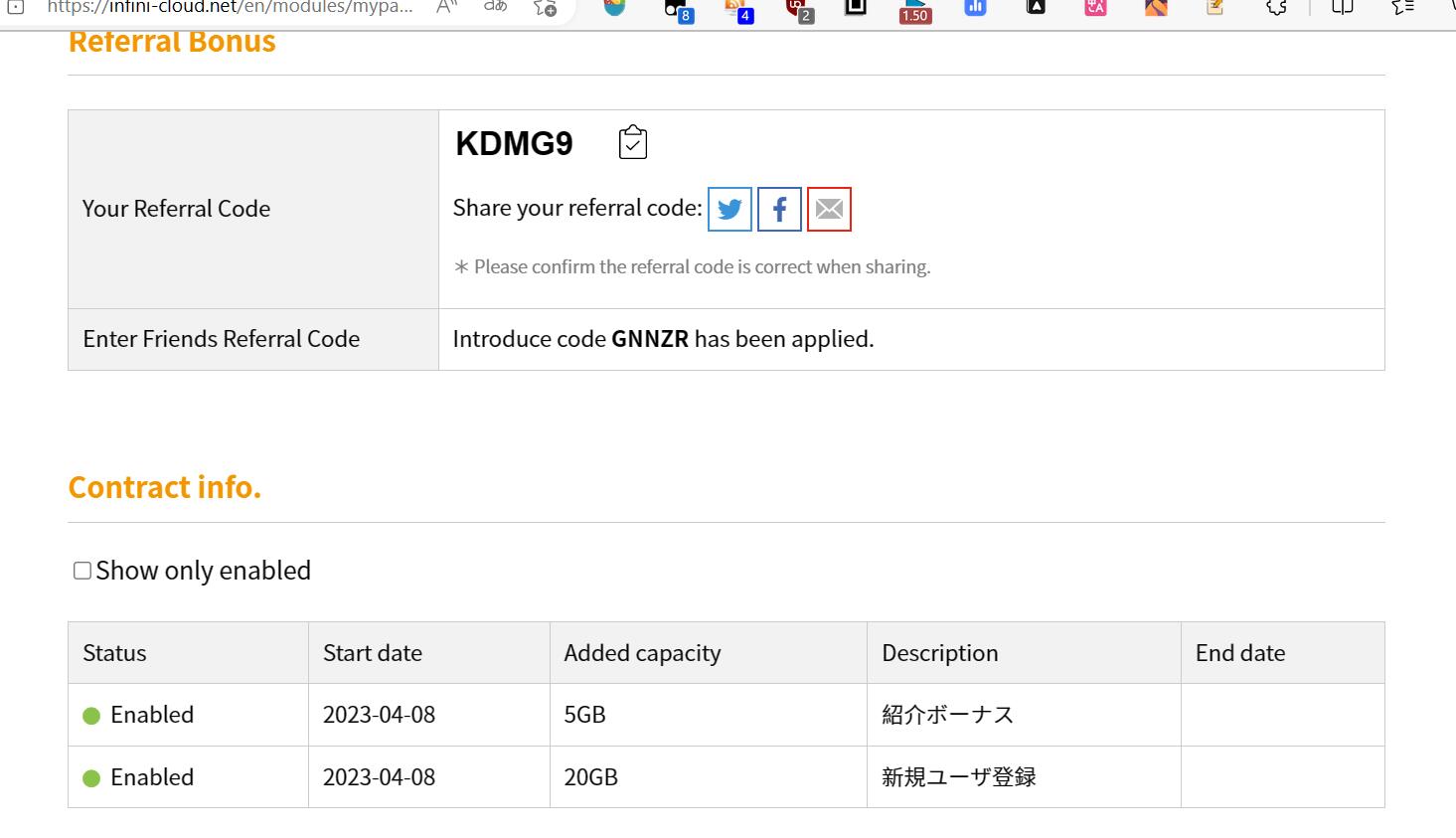Click the blue bar chart extension icon
The image size is (1456, 838).
[975, 8]
